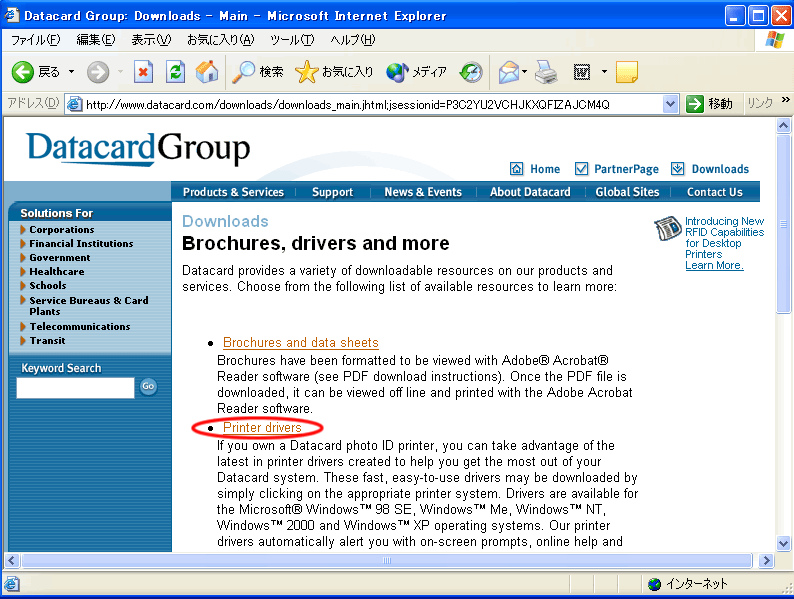Screen dimensions: 794x599
Task: Open the Global Sites navigation tab
Action: click(x=627, y=192)
